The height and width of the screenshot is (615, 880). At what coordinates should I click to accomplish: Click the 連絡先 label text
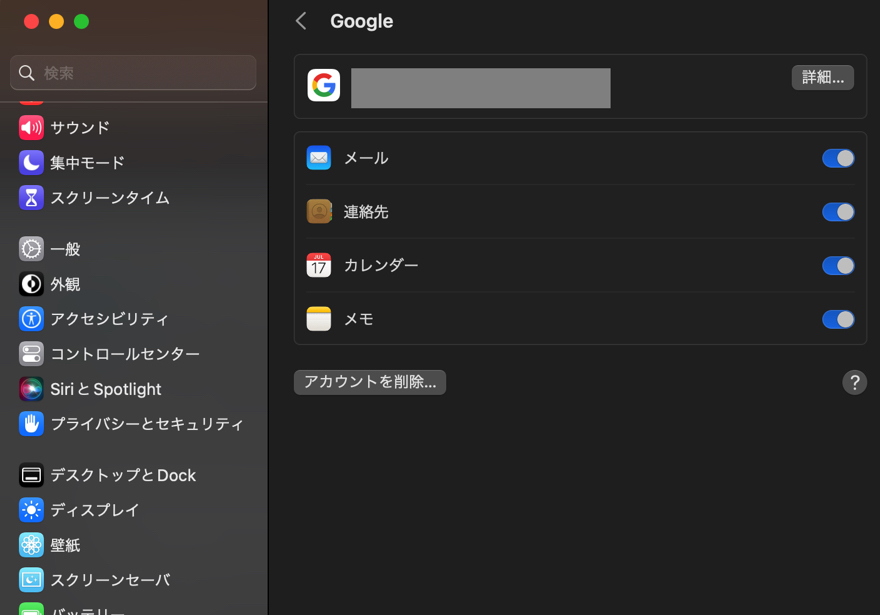pos(366,212)
